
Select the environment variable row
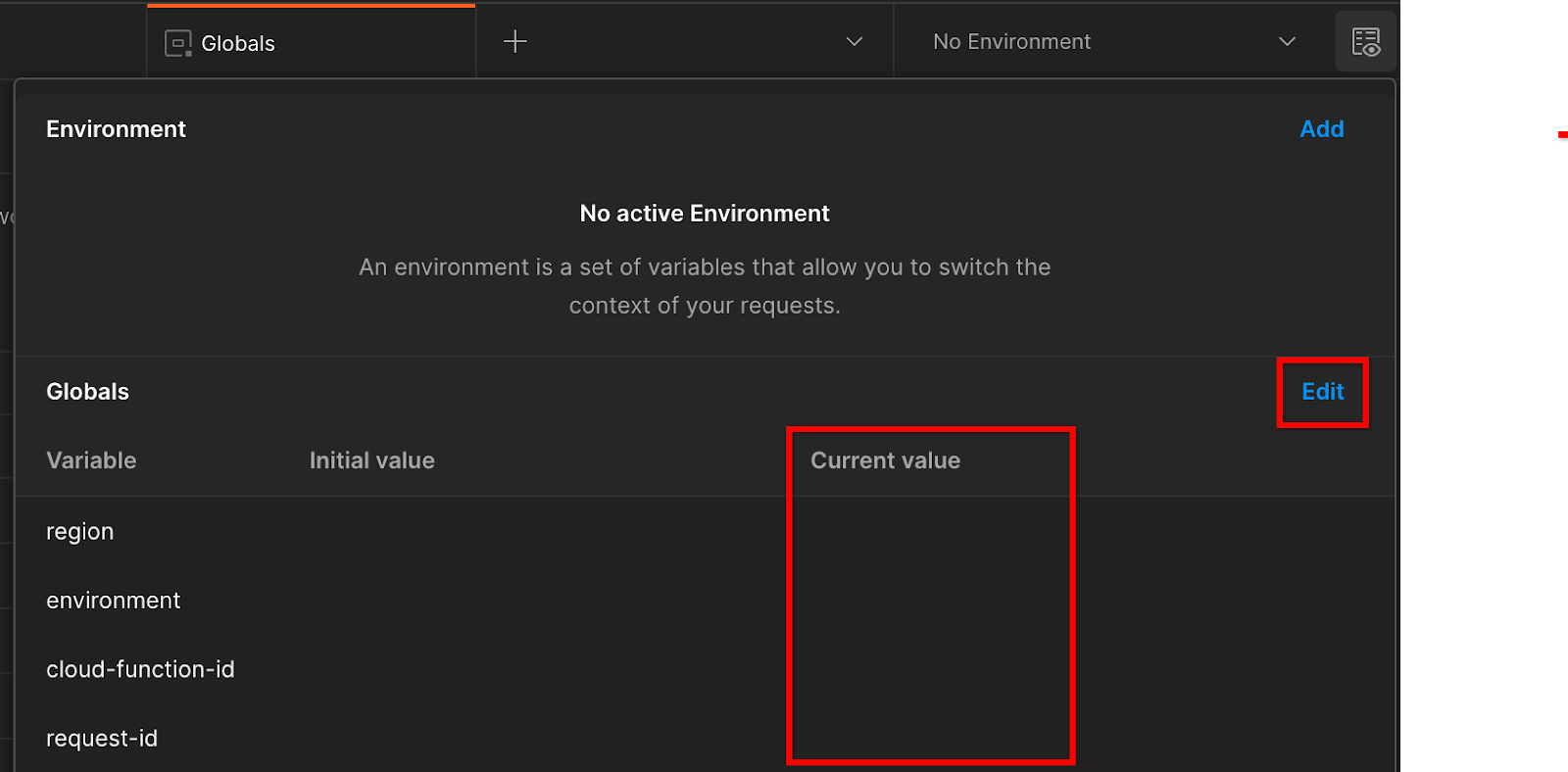click(x=114, y=601)
